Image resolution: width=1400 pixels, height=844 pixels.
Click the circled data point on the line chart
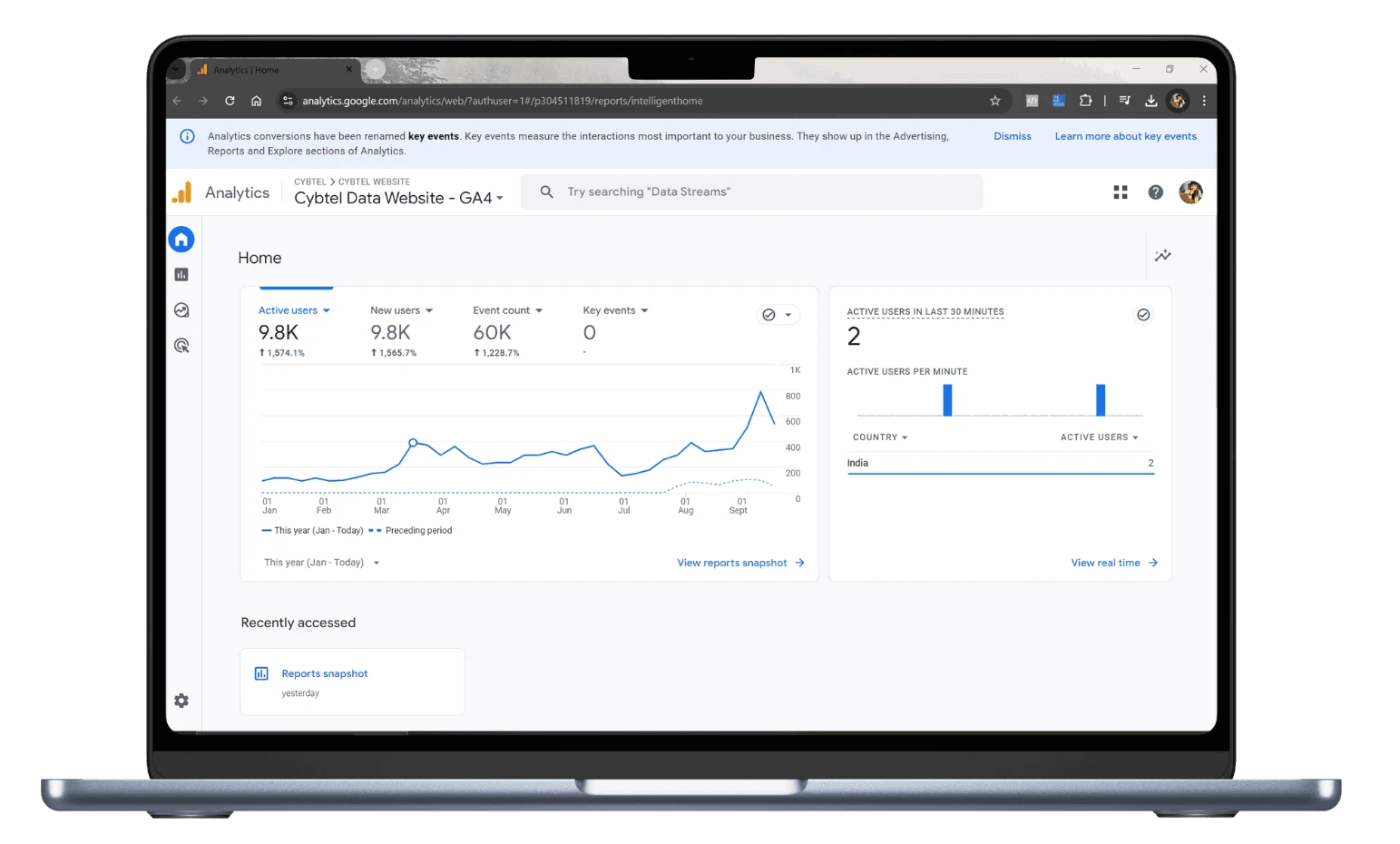[413, 443]
